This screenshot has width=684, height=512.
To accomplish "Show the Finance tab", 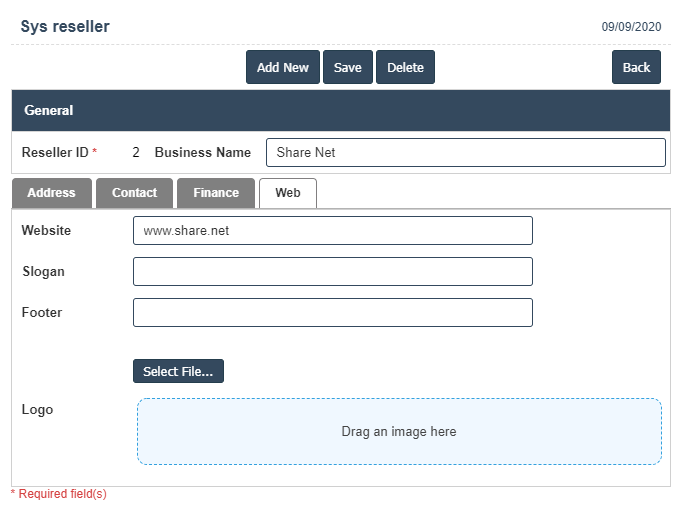I will click(216, 193).
